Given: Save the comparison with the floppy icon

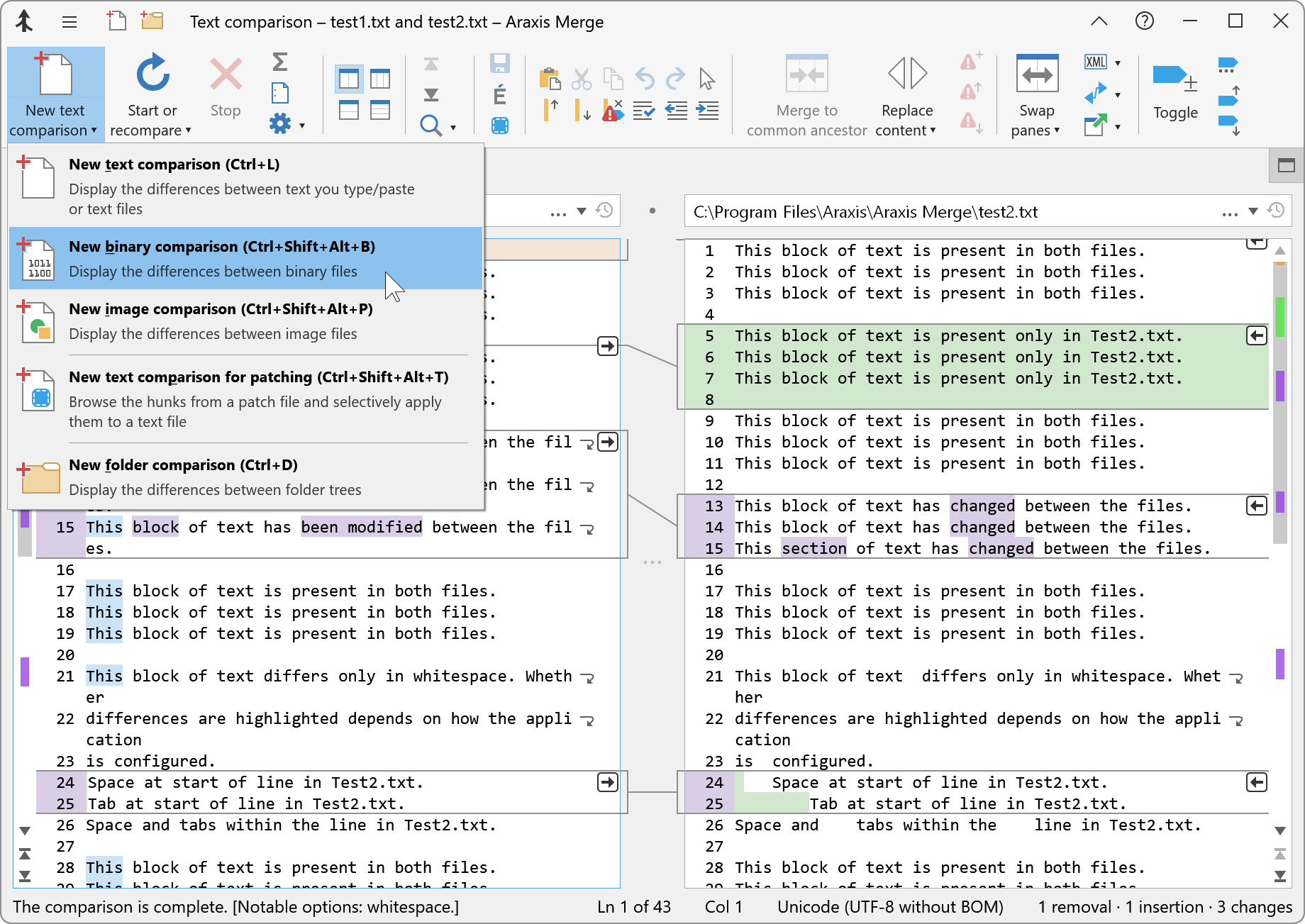Looking at the screenshot, I should [500, 63].
